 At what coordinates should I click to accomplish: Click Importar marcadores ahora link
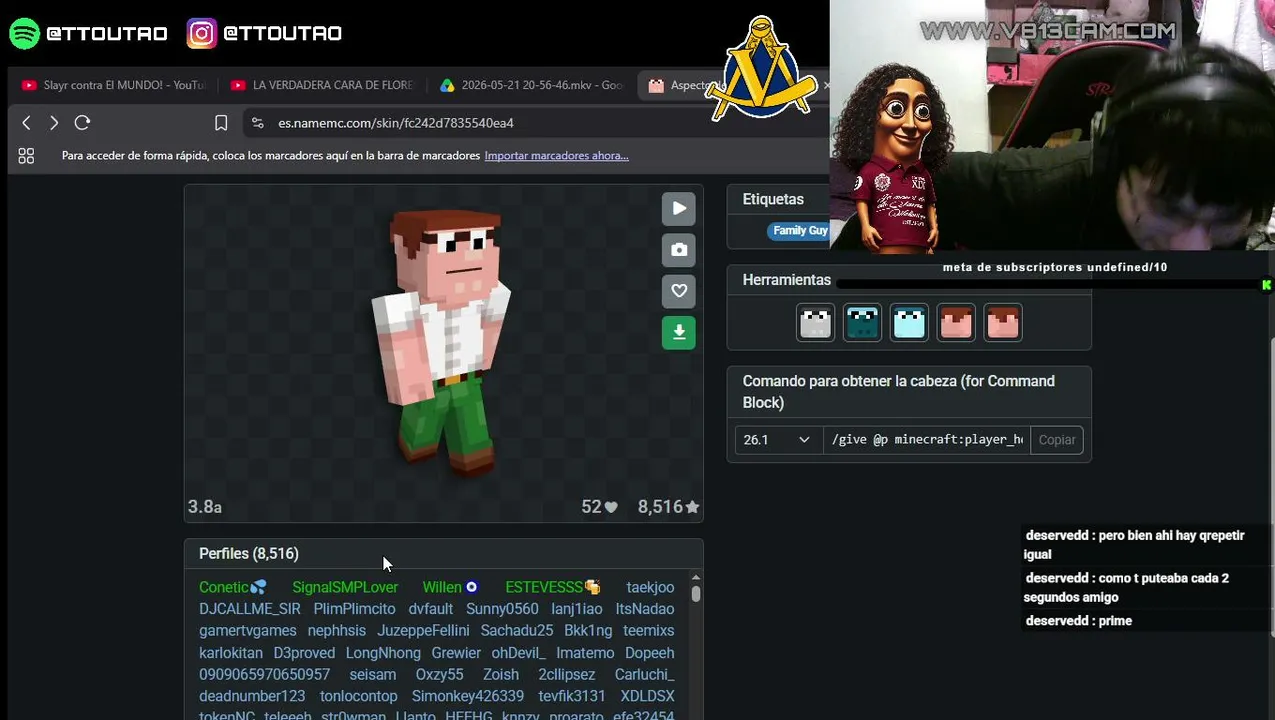[556, 156]
